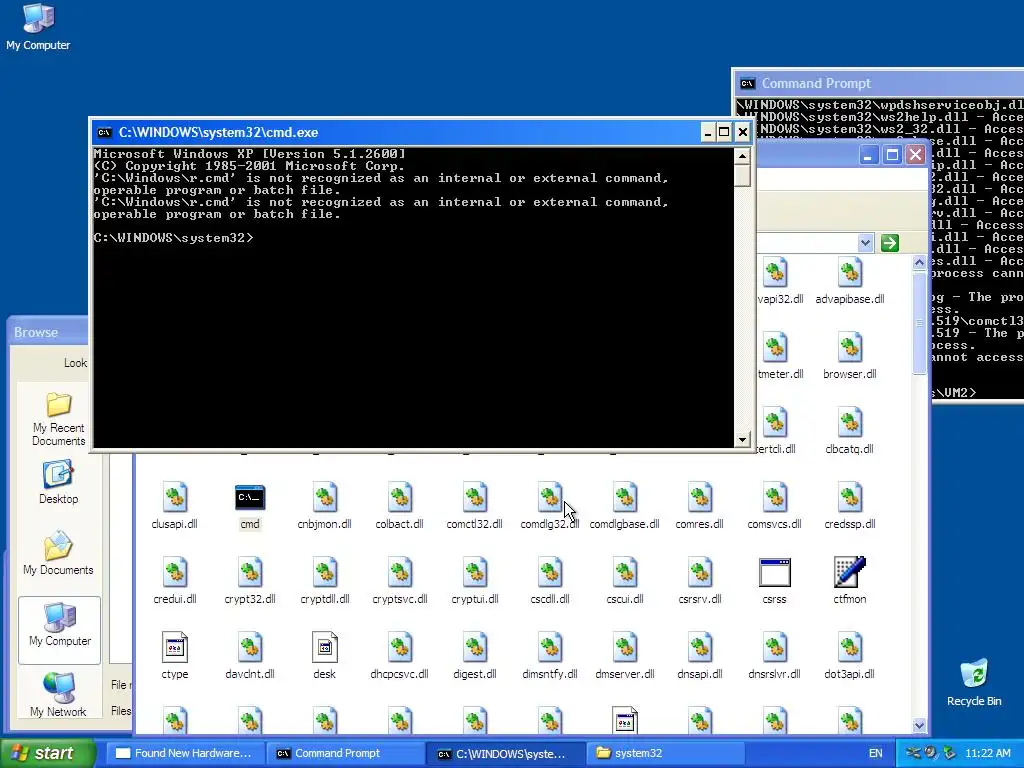
Task: Switch to C:\WINDOWS\syste... taskbar item
Action: 505,753
